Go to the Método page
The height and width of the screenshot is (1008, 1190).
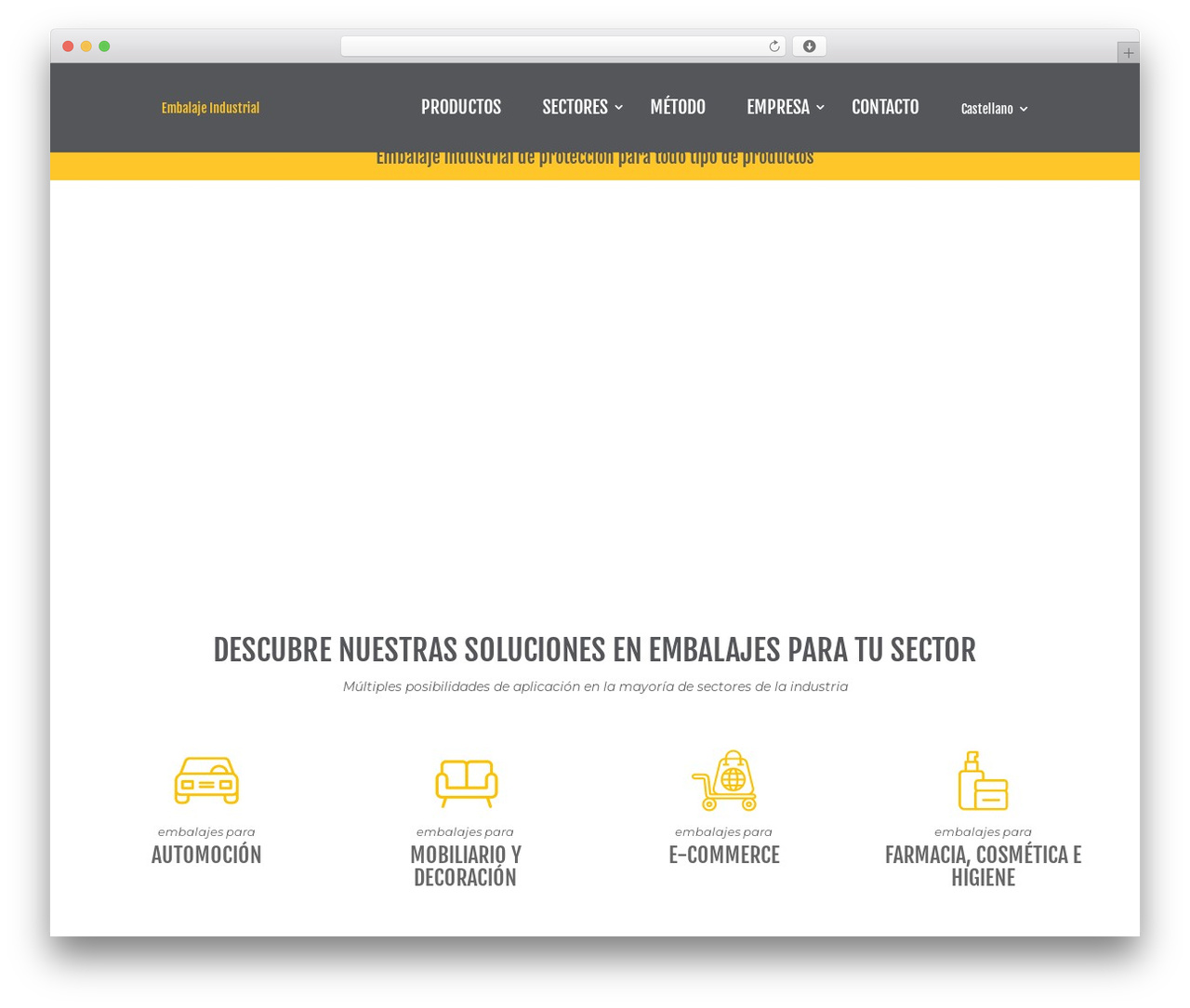pyautogui.click(x=678, y=107)
